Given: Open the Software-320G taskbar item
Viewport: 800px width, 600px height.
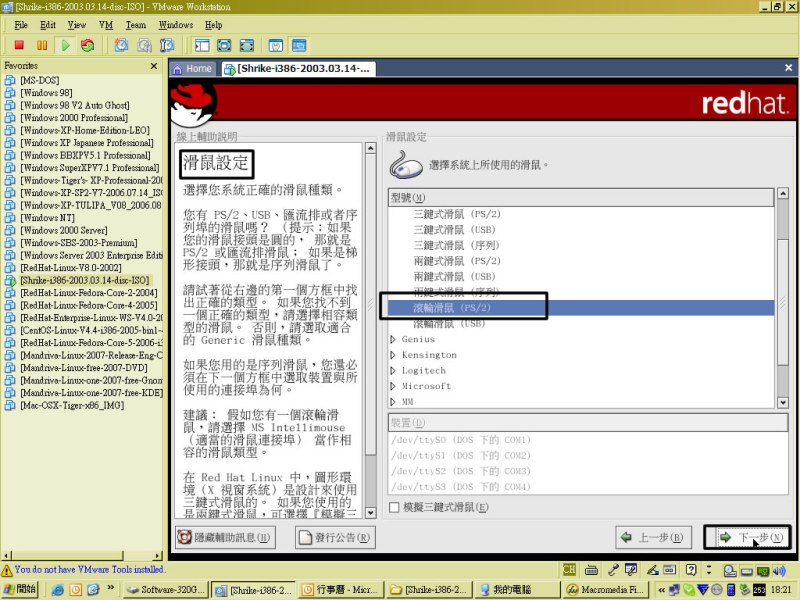Looking at the screenshot, I should tap(166, 590).
